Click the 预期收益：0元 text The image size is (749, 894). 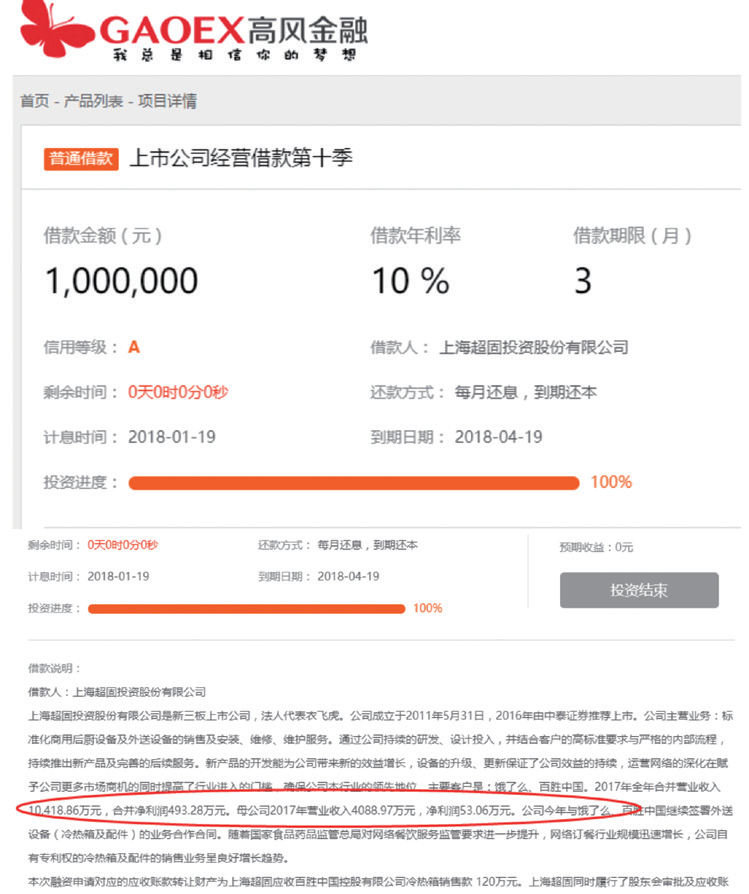point(596,547)
